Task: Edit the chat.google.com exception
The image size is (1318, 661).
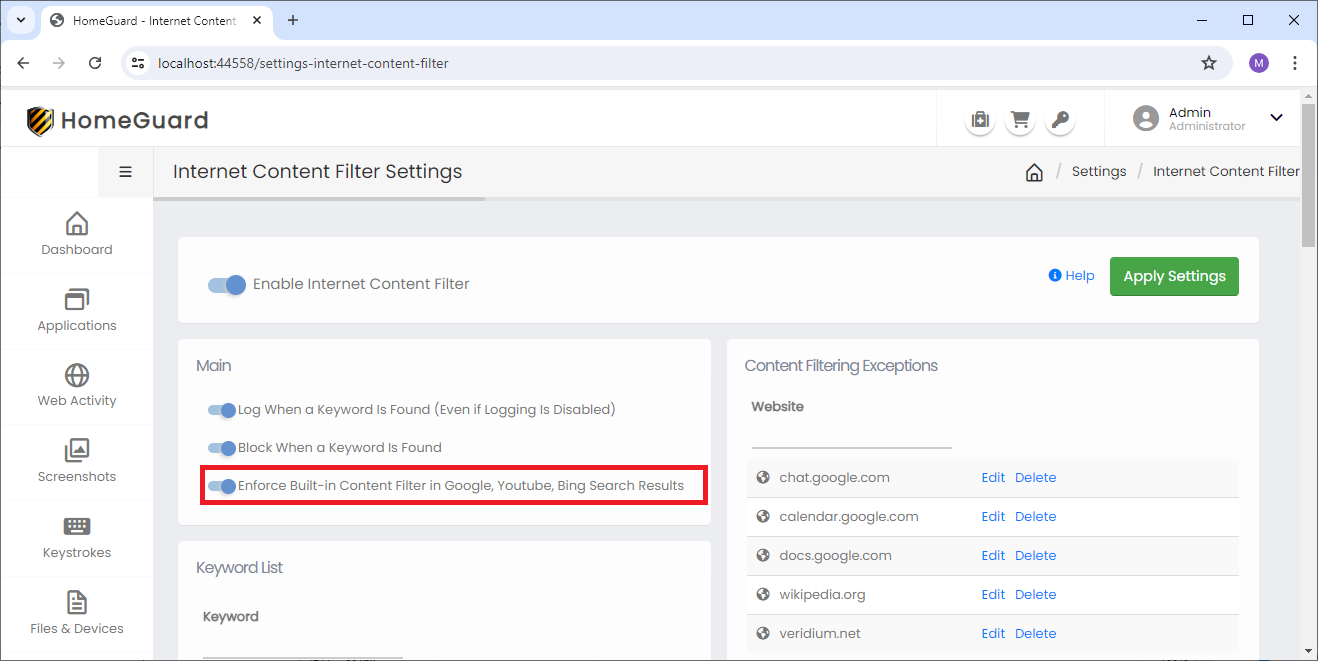Action: coord(993,477)
